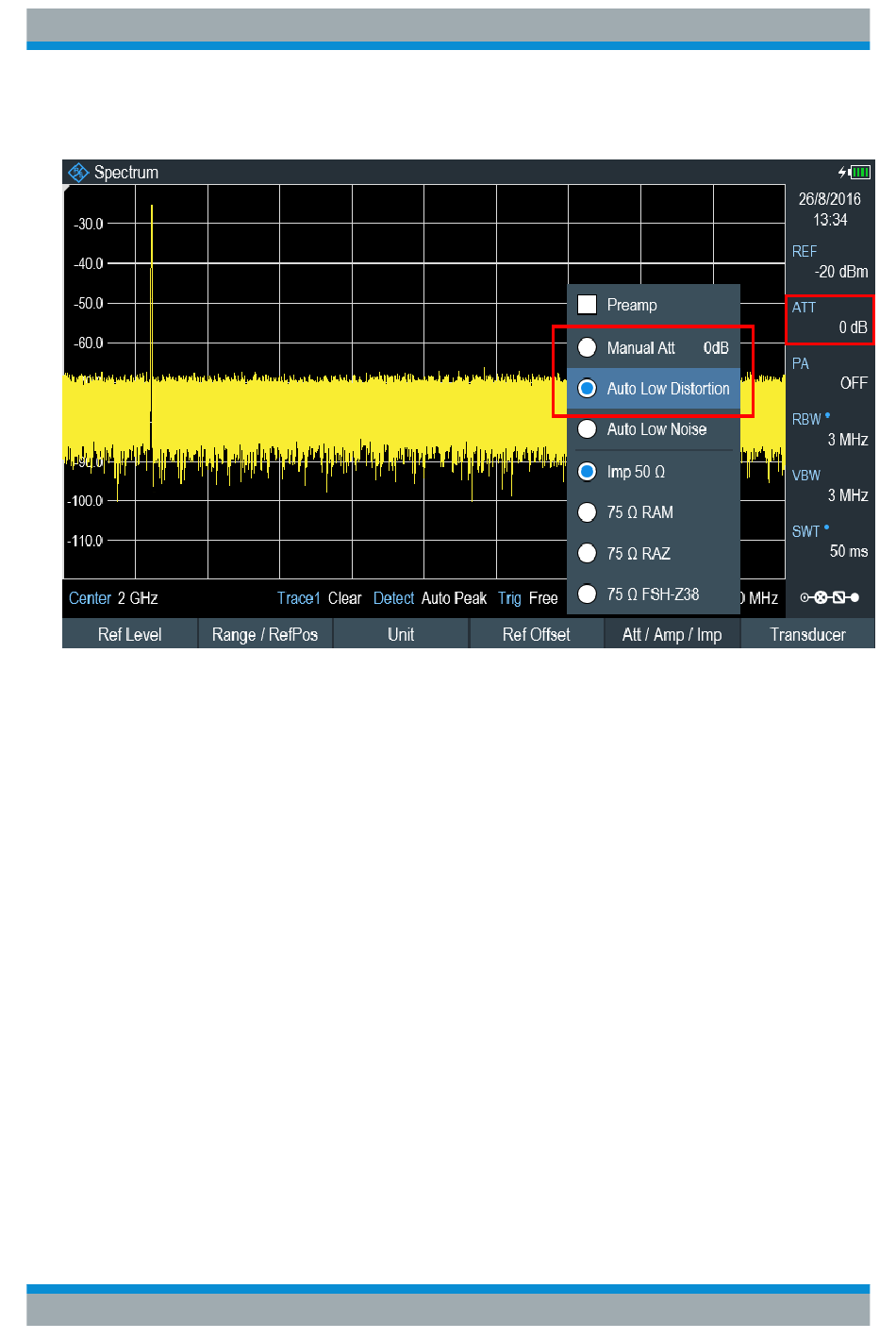
Task: Open the Ref Level softkey
Action: click(x=130, y=634)
